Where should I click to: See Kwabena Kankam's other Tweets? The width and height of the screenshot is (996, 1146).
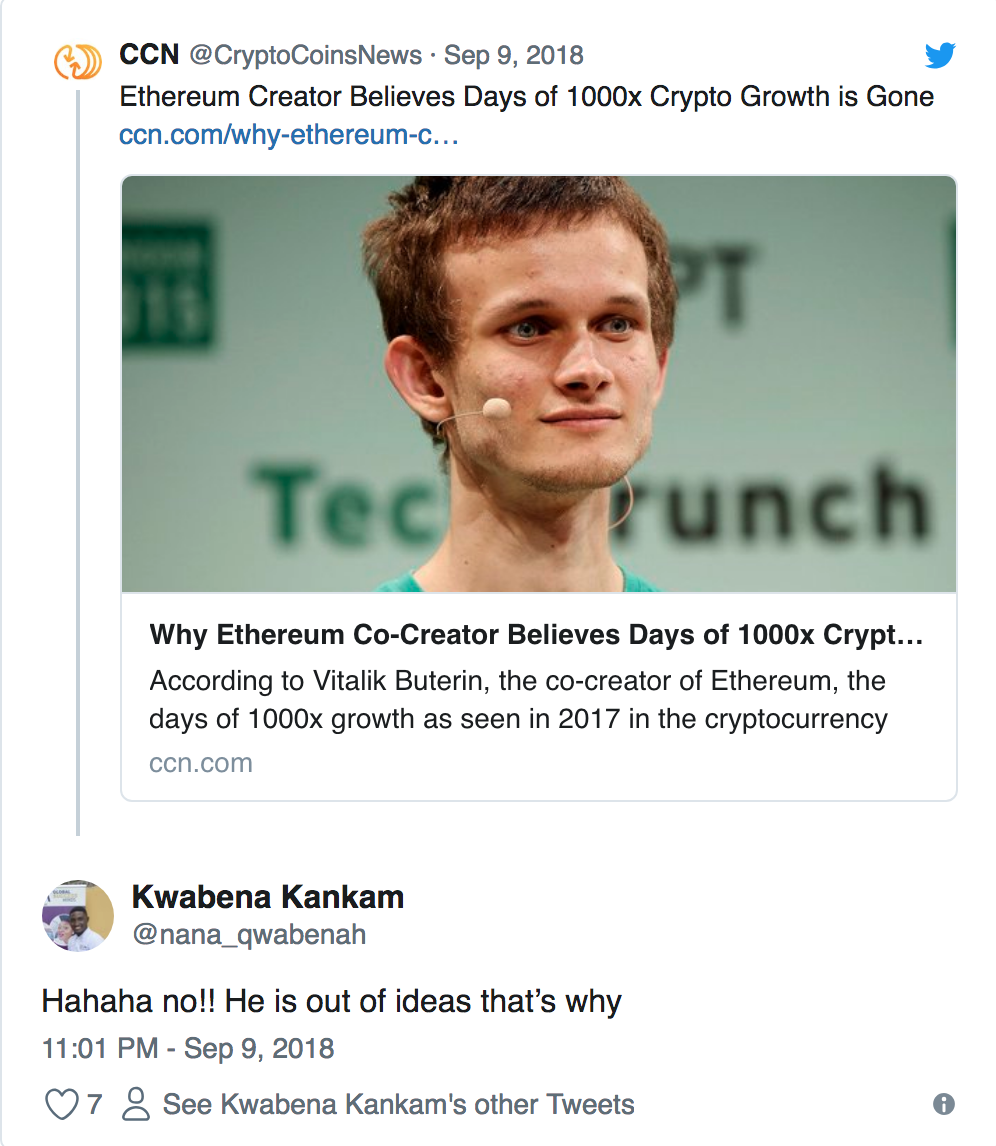click(398, 1104)
